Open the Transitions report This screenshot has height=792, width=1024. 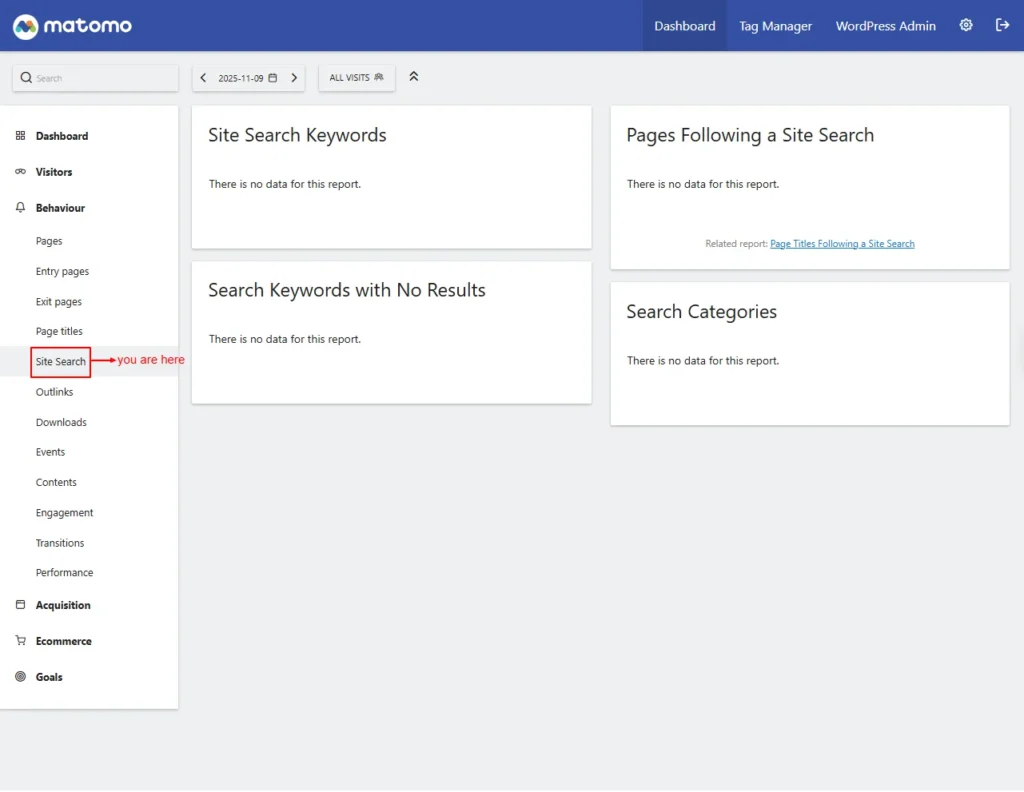(60, 543)
